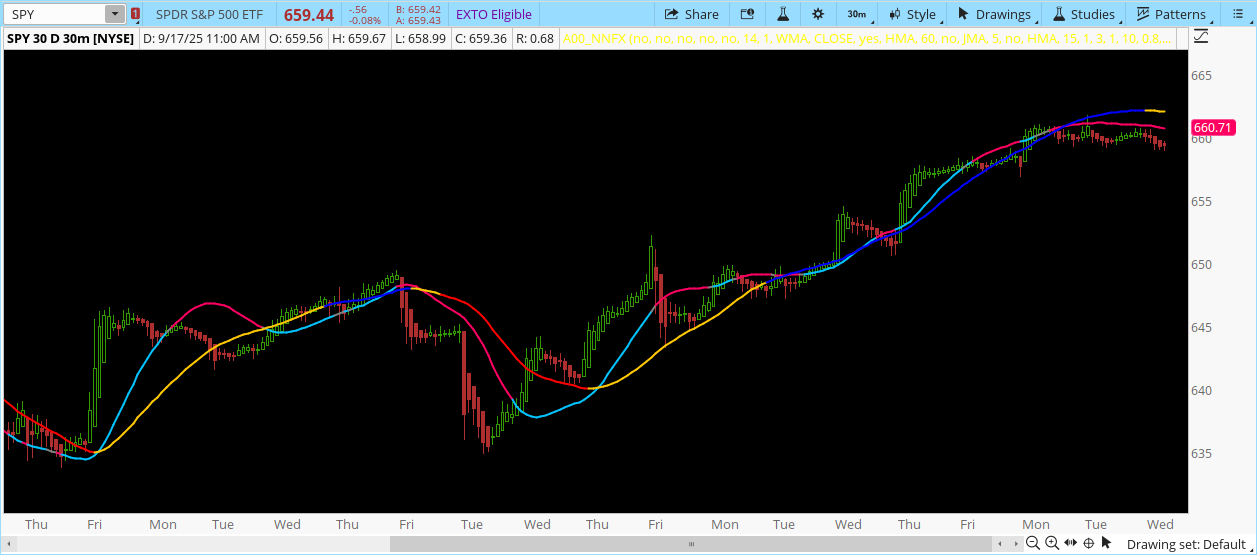Screen dimensions: 1257x555
Task: Click the scrollbar left arrow at far left
Action: pos(10,544)
